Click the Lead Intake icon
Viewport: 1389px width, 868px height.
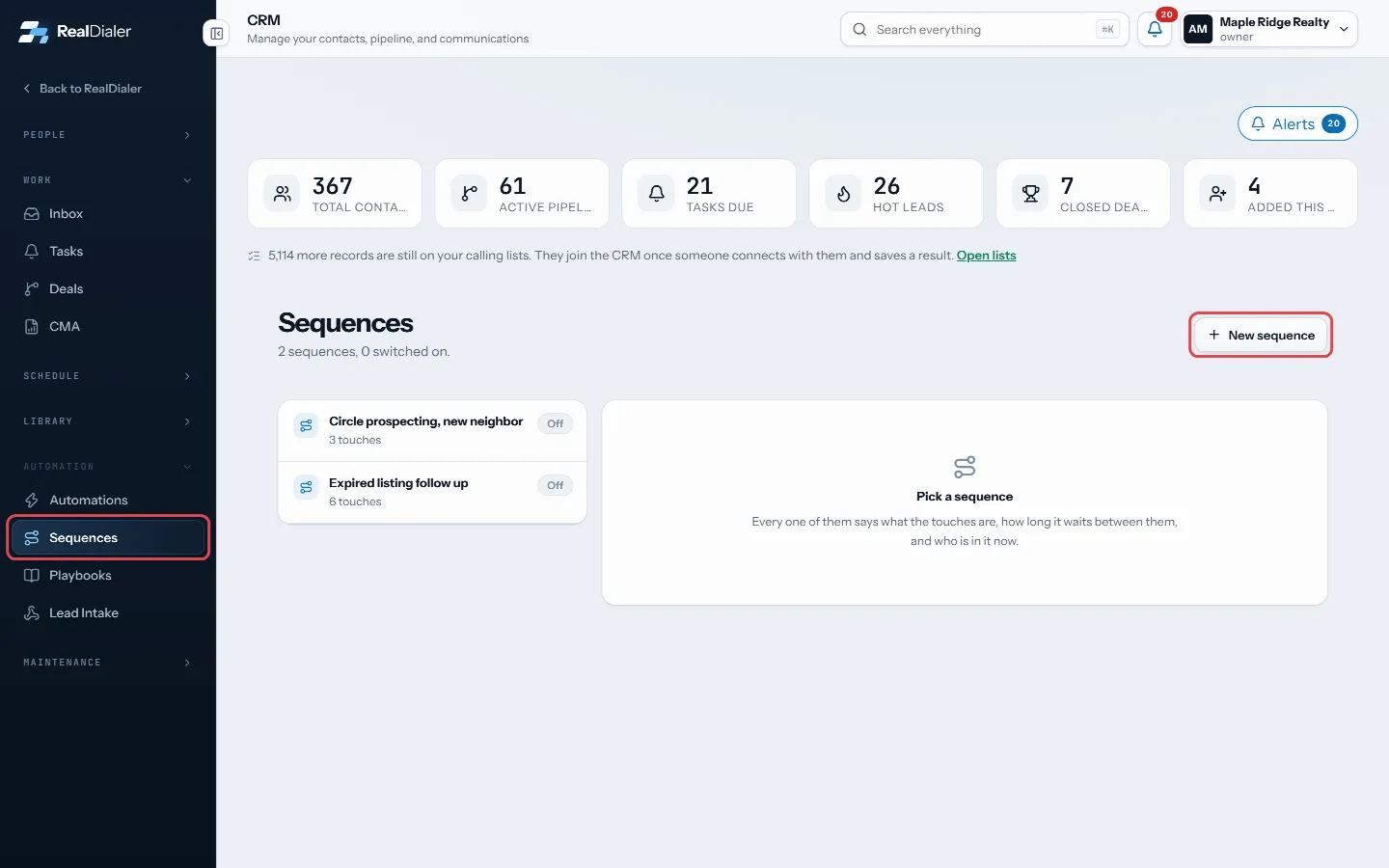point(32,612)
